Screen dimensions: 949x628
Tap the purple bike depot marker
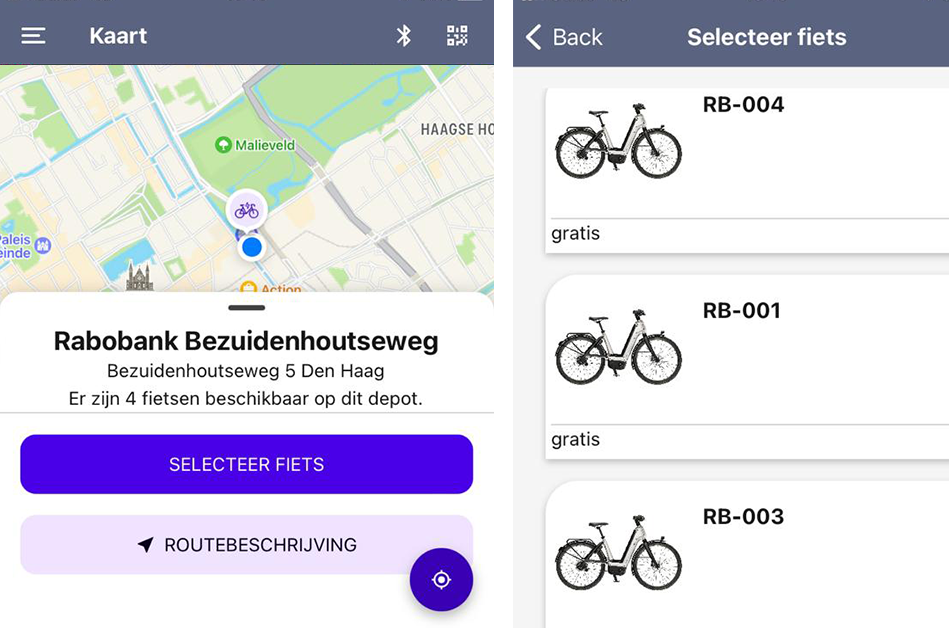246,211
